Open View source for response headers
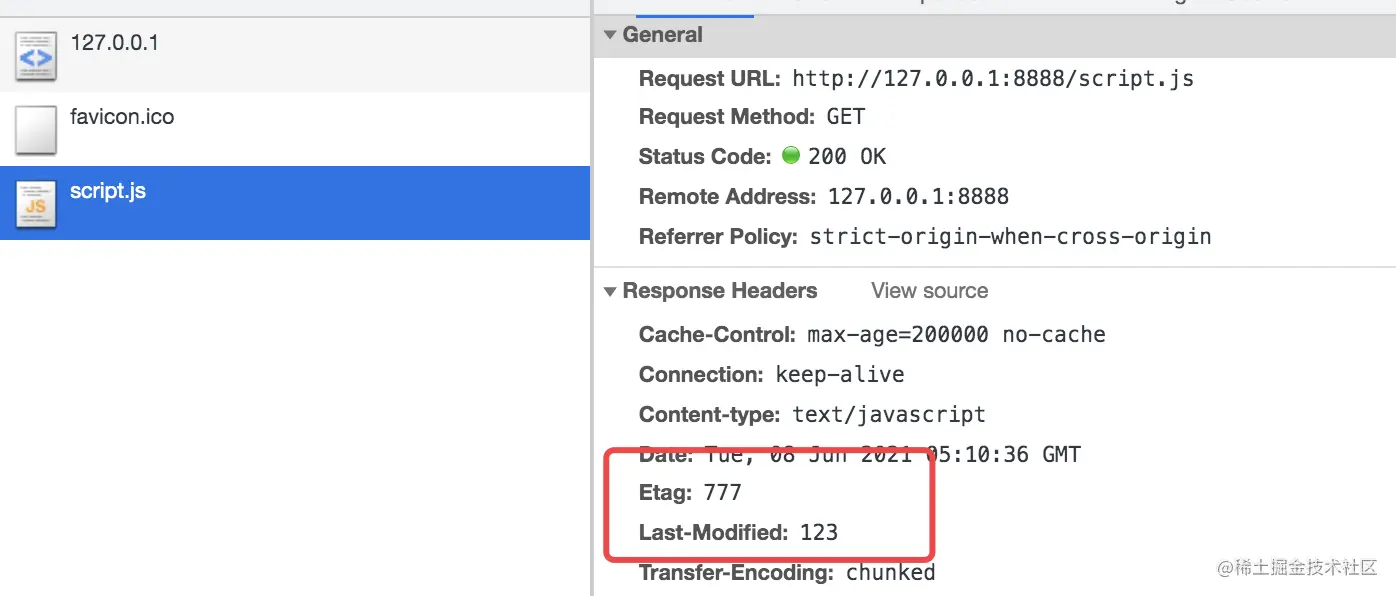The height and width of the screenshot is (596, 1396). point(929,291)
